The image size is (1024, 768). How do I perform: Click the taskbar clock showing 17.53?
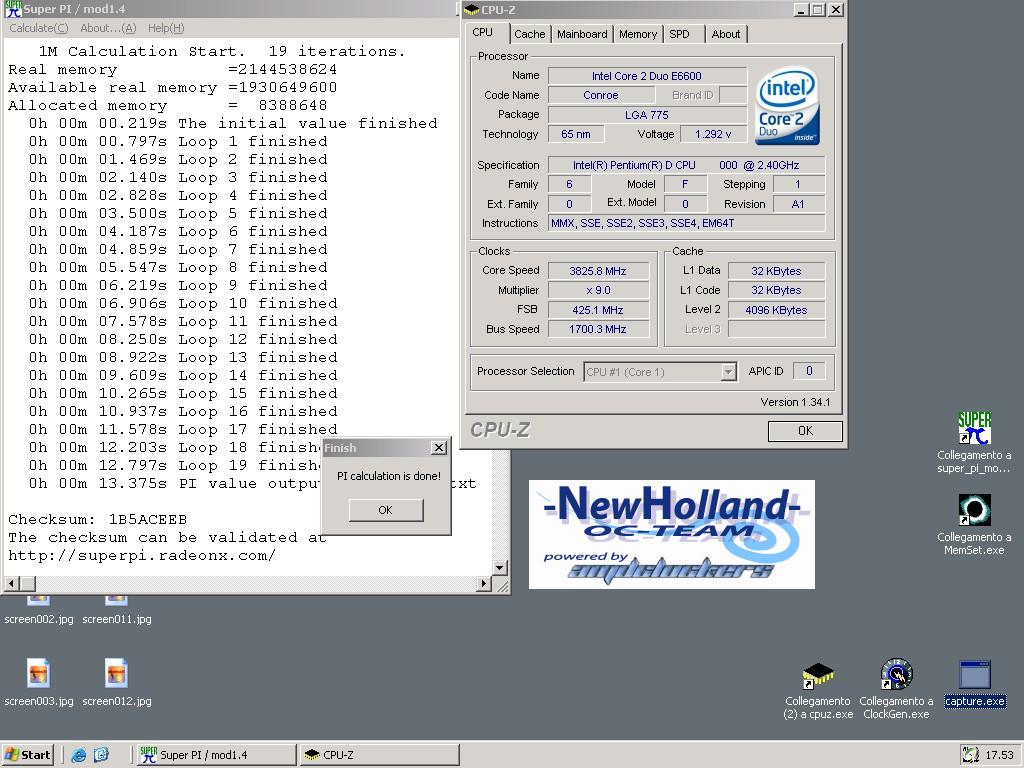(999, 755)
